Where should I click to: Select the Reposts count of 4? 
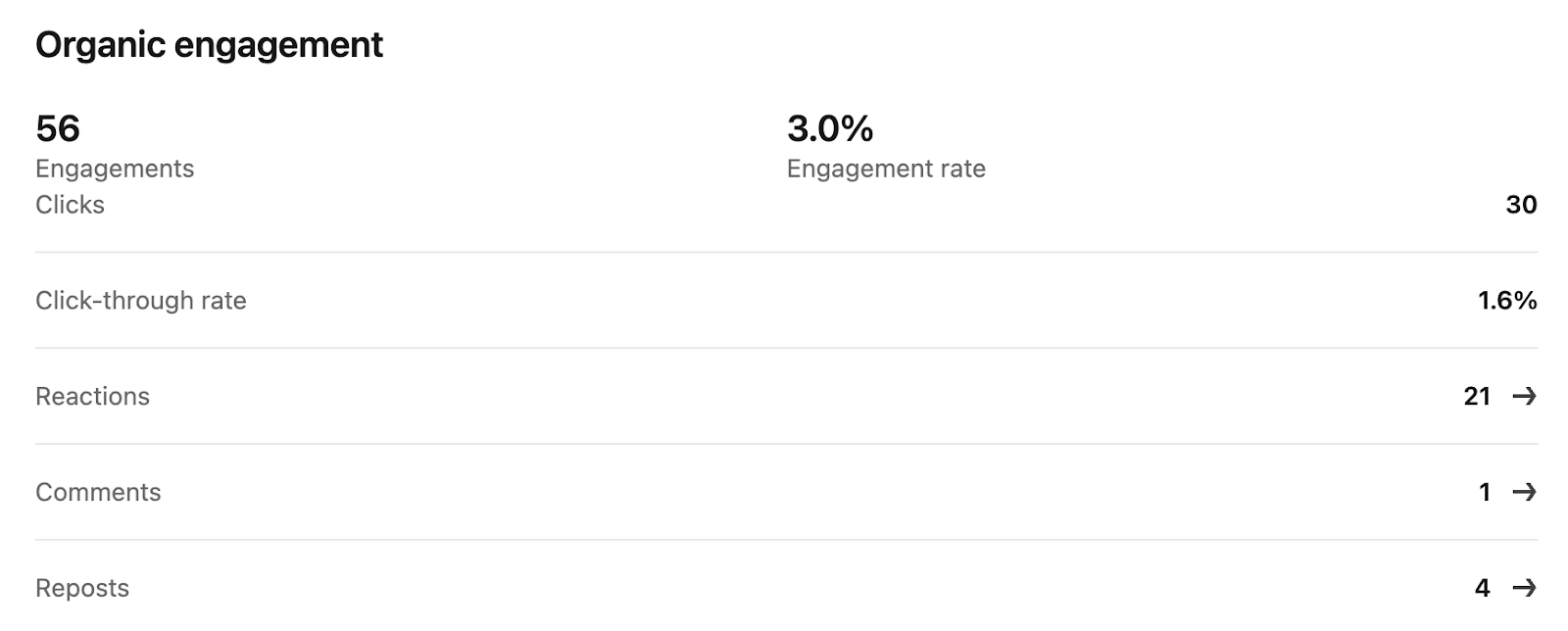[x=1483, y=588]
